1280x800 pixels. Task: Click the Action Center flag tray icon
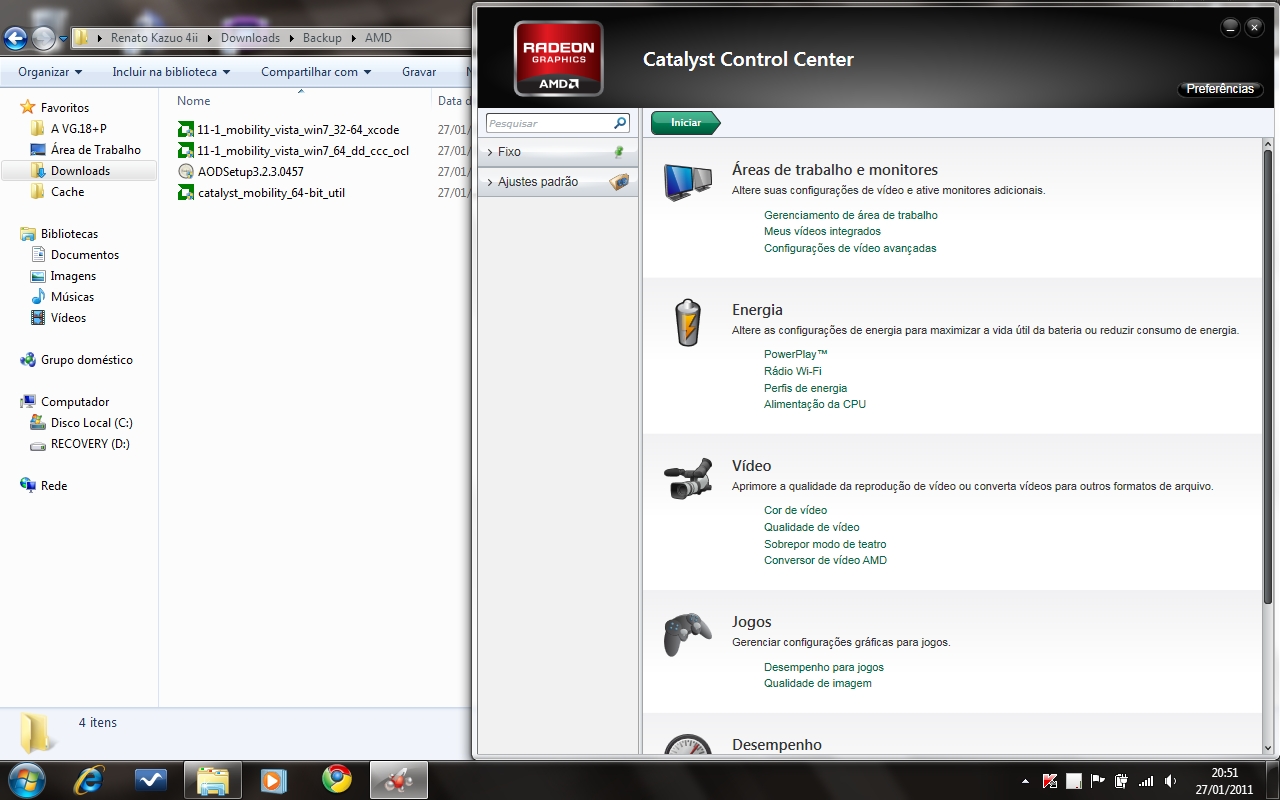coord(1098,781)
